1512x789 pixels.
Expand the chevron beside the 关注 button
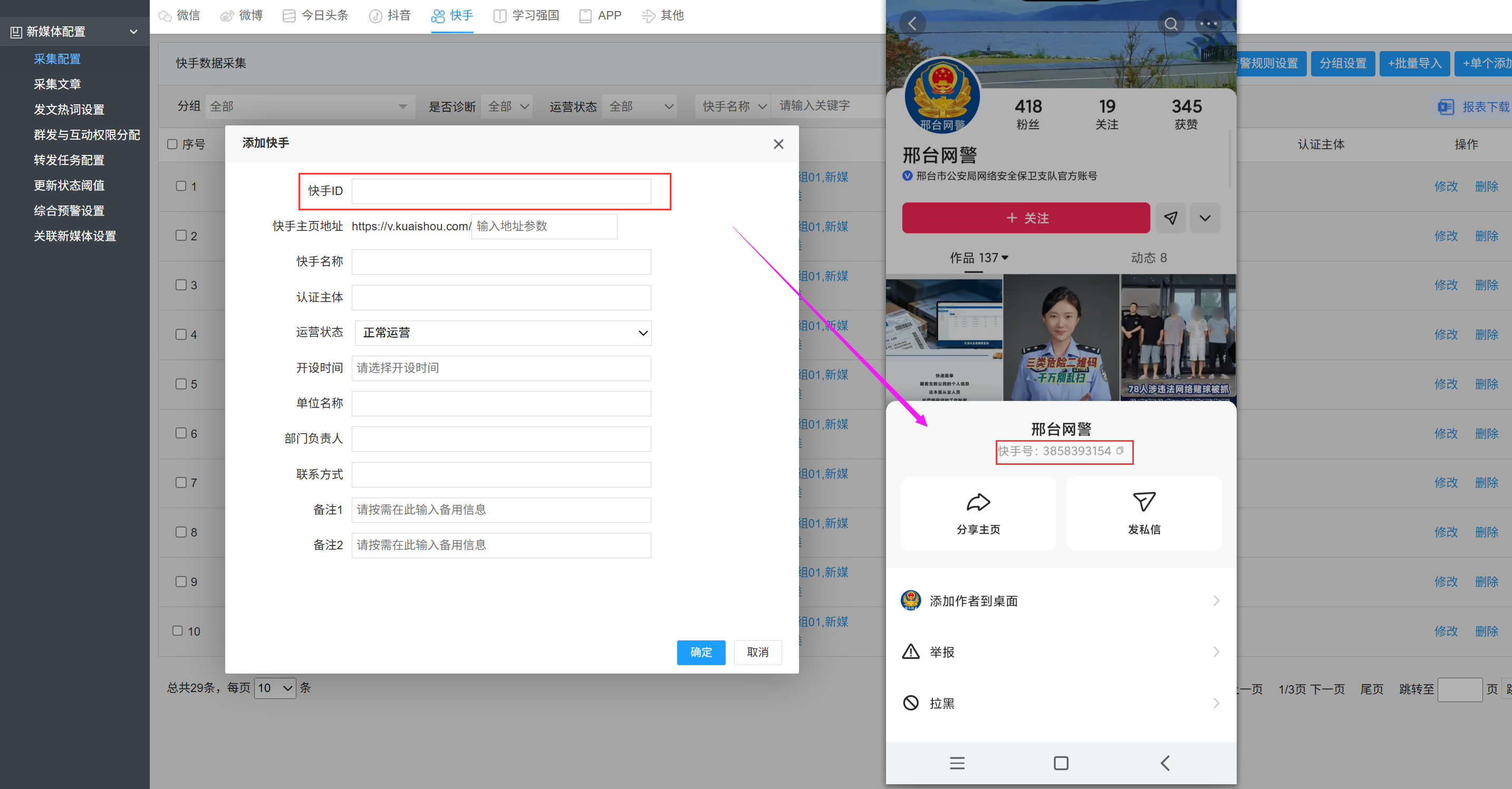pos(1205,218)
